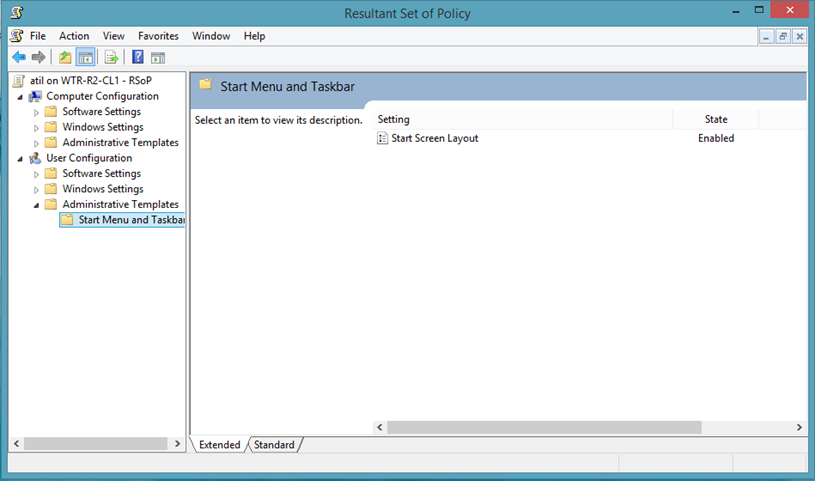
Task: Click the Up one level folder icon
Action: 65,57
